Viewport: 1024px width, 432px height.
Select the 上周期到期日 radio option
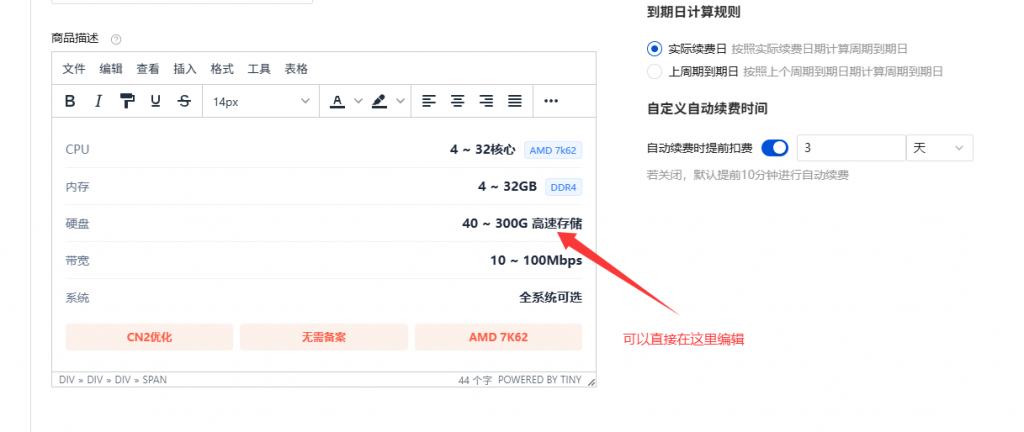click(655, 71)
